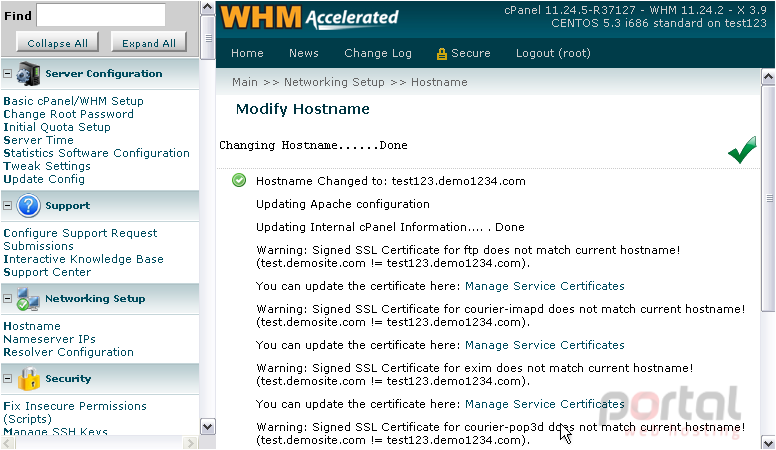Click the Networking Setup heading text
The height and width of the screenshot is (450, 776).
coord(95,299)
